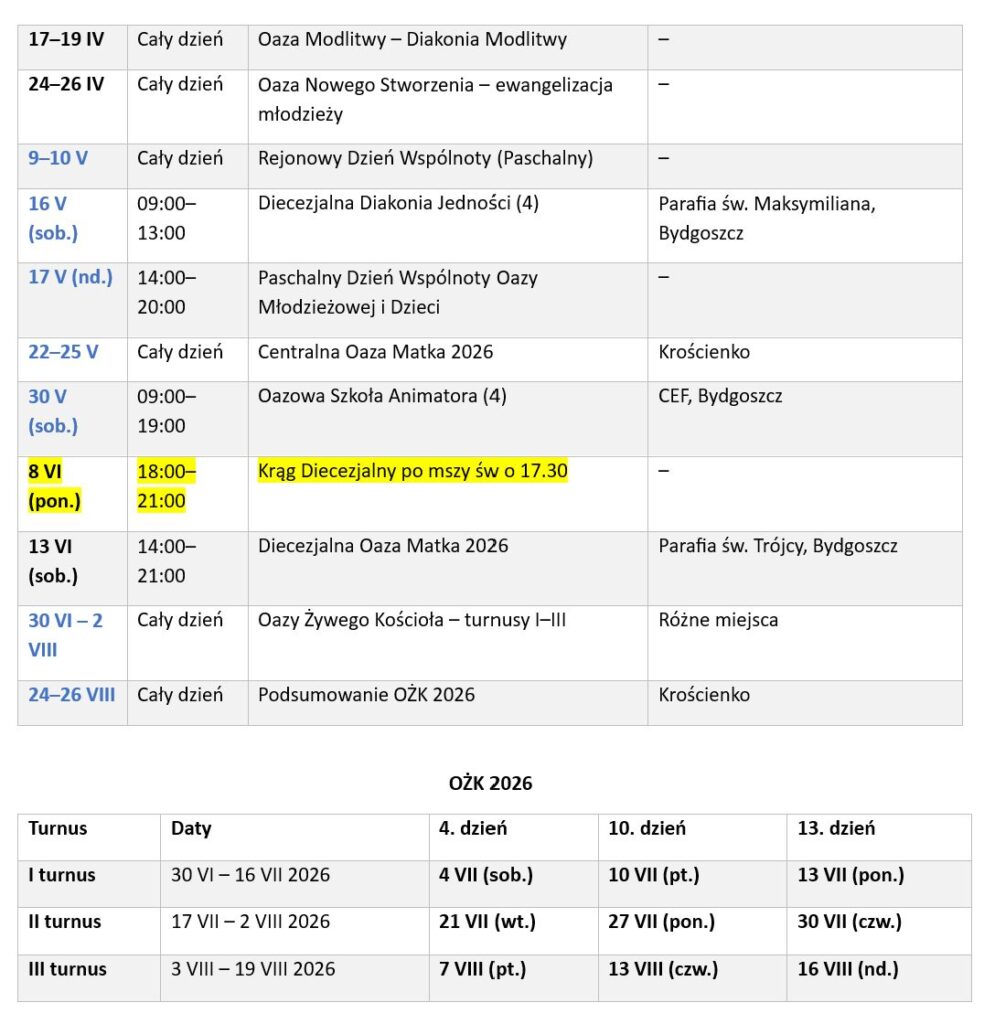The width and height of the screenshot is (984, 1024).
Task: Click the "OŻK 2026" table heading
Action: coord(490,783)
